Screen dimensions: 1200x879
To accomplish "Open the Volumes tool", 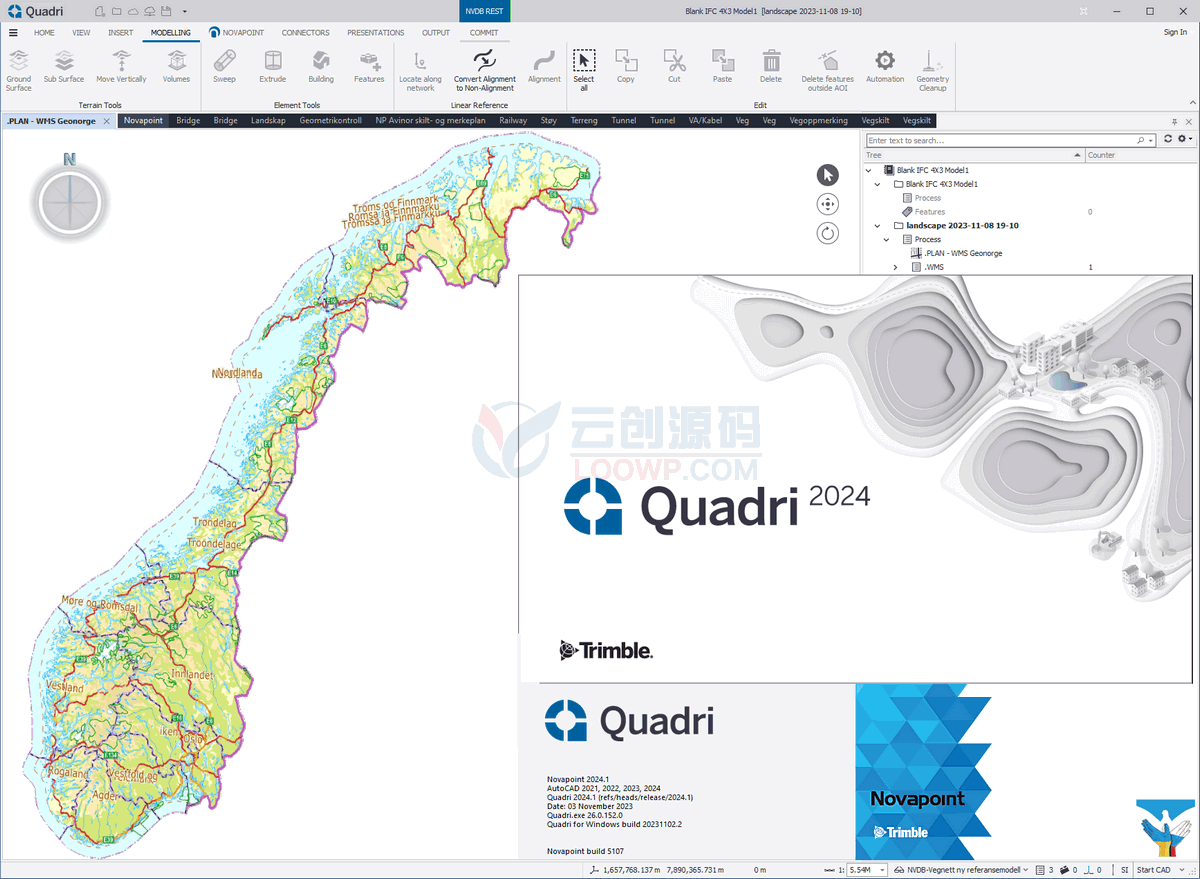I will [x=176, y=66].
